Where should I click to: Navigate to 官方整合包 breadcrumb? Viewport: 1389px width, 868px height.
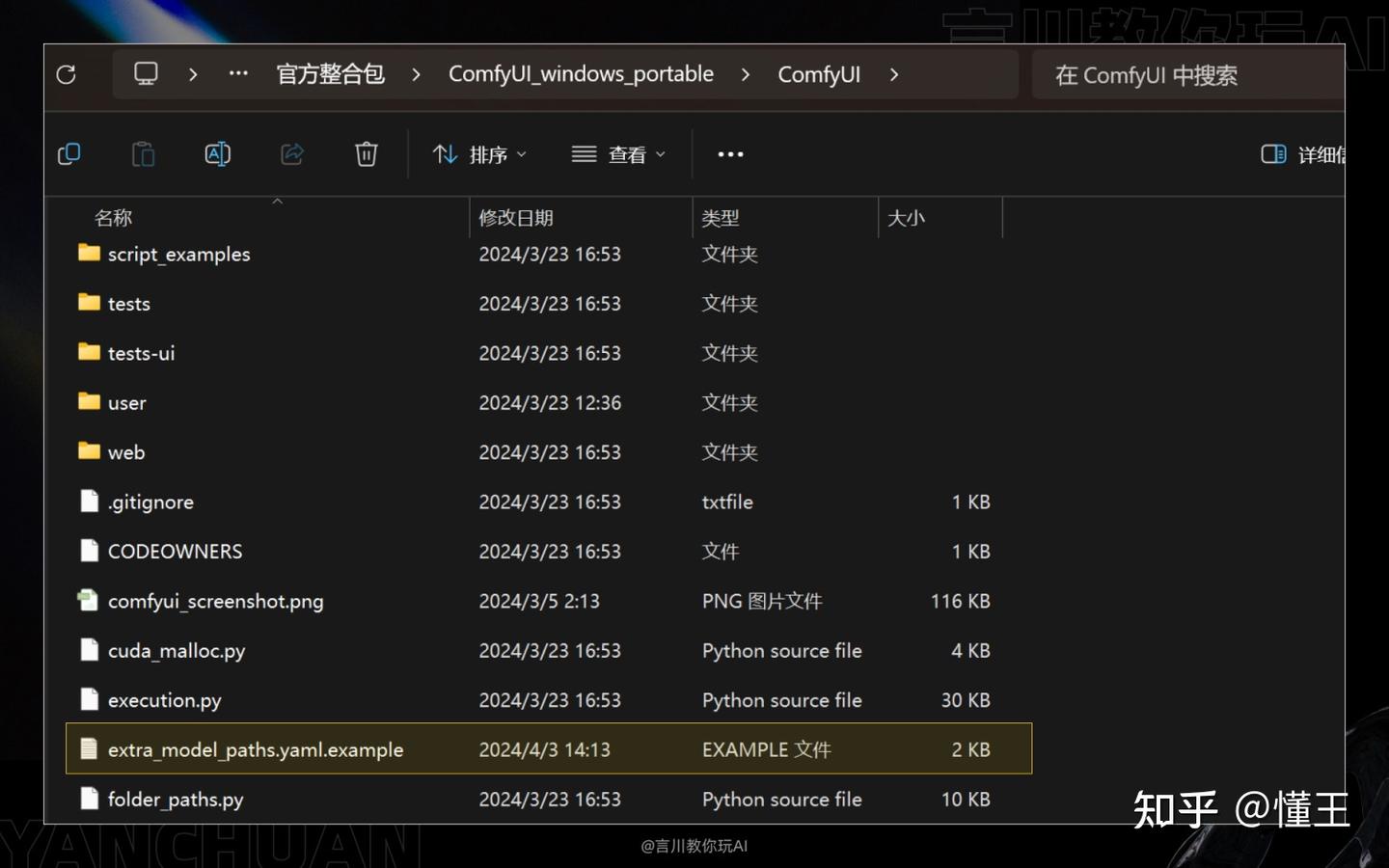click(x=331, y=74)
